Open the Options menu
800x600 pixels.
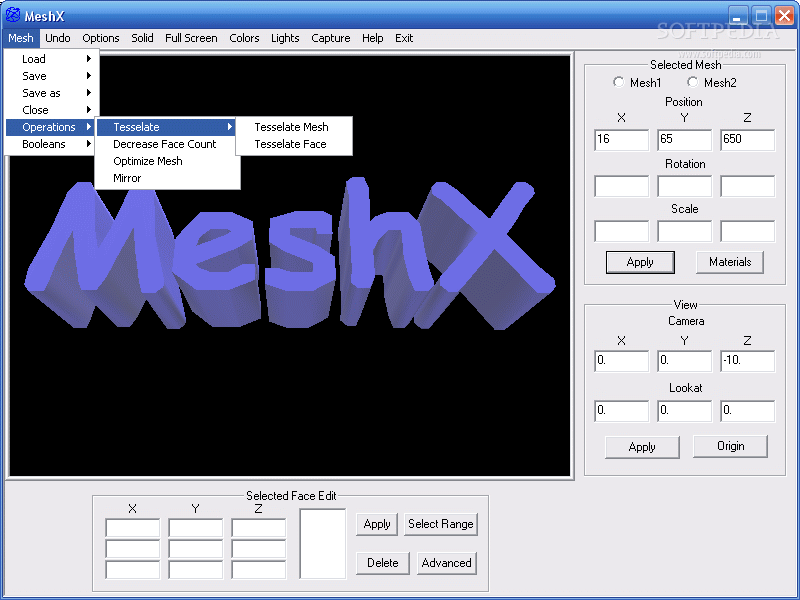[x=101, y=38]
